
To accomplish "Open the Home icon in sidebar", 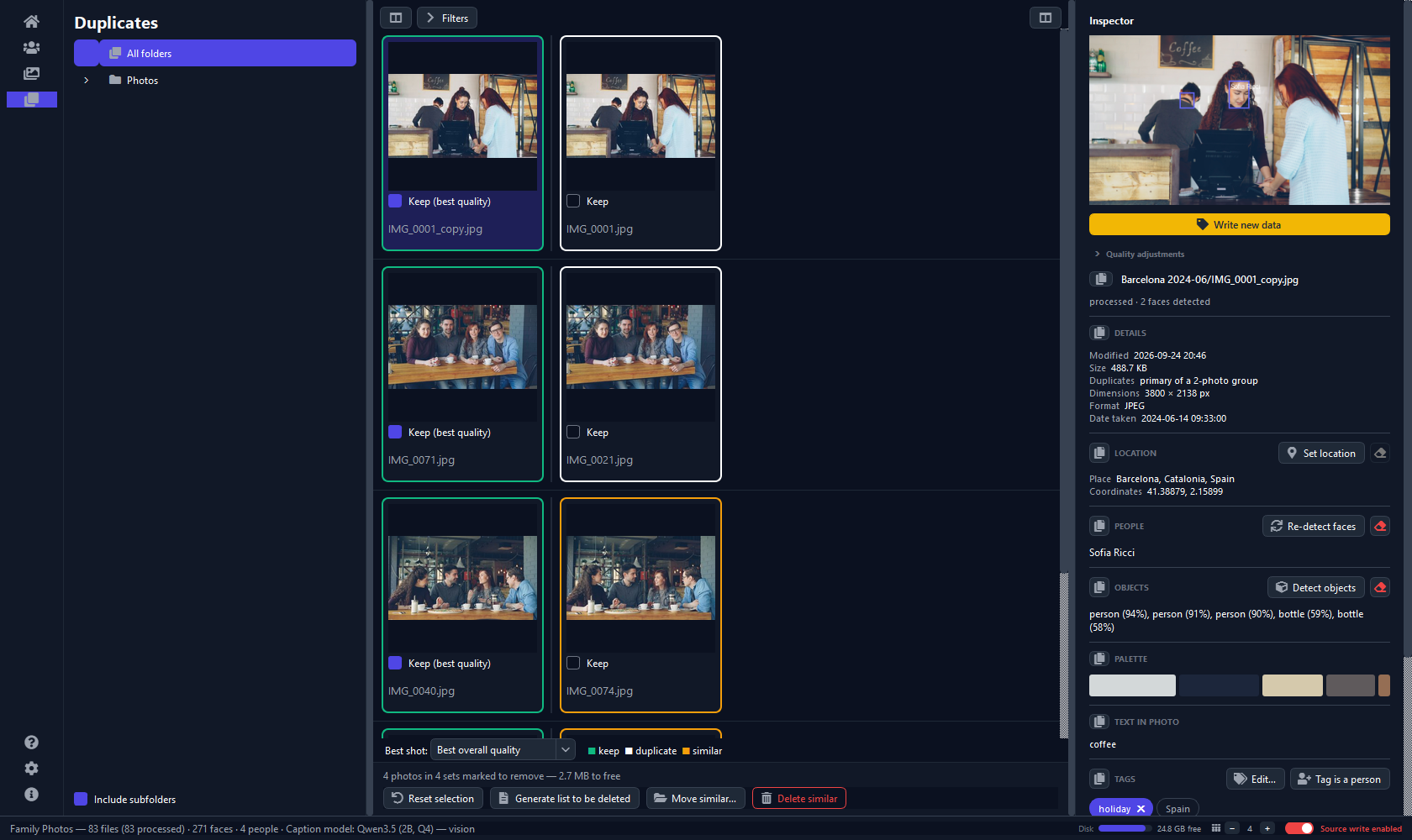I will click(x=31, y=21).
